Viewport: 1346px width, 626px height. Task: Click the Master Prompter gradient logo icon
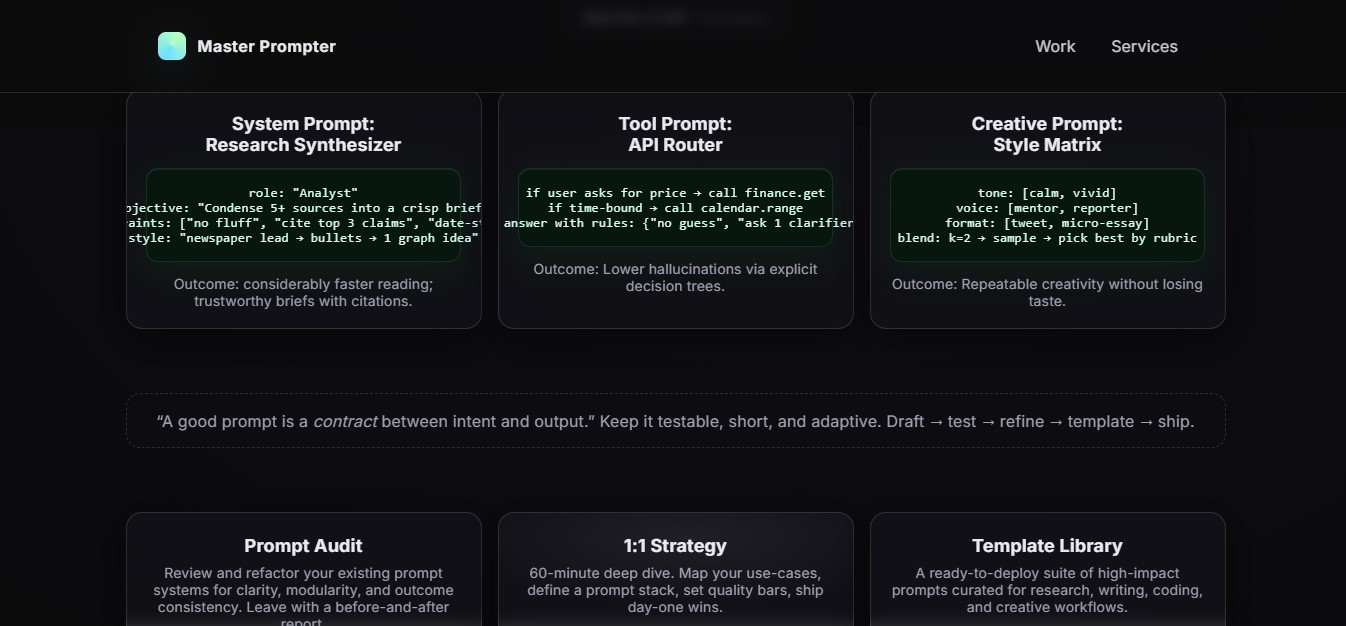pyautogui.click(x=172, y=46)
